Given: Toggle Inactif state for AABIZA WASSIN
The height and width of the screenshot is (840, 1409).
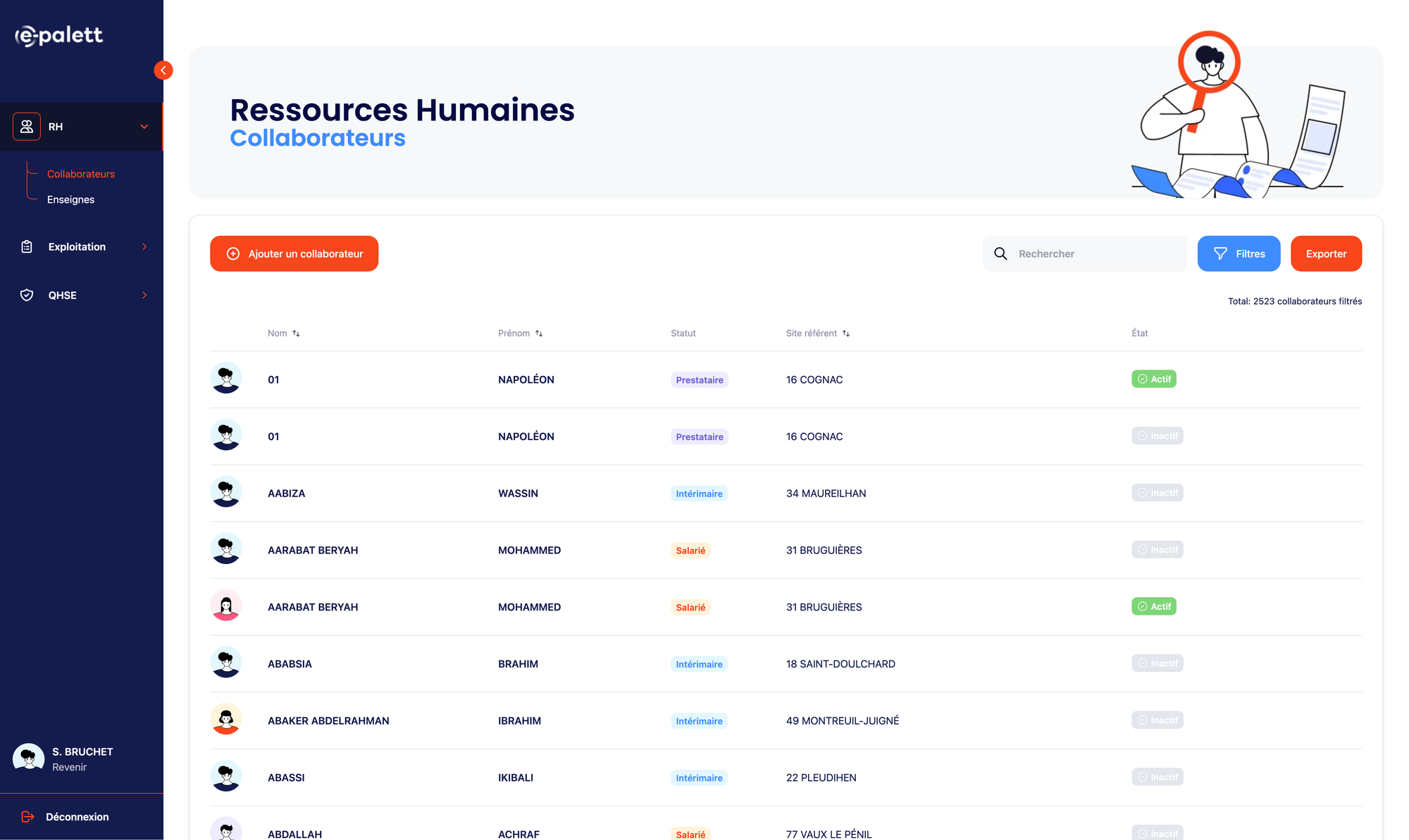Looking at the screenshot, I should (x=1157, y=493).
